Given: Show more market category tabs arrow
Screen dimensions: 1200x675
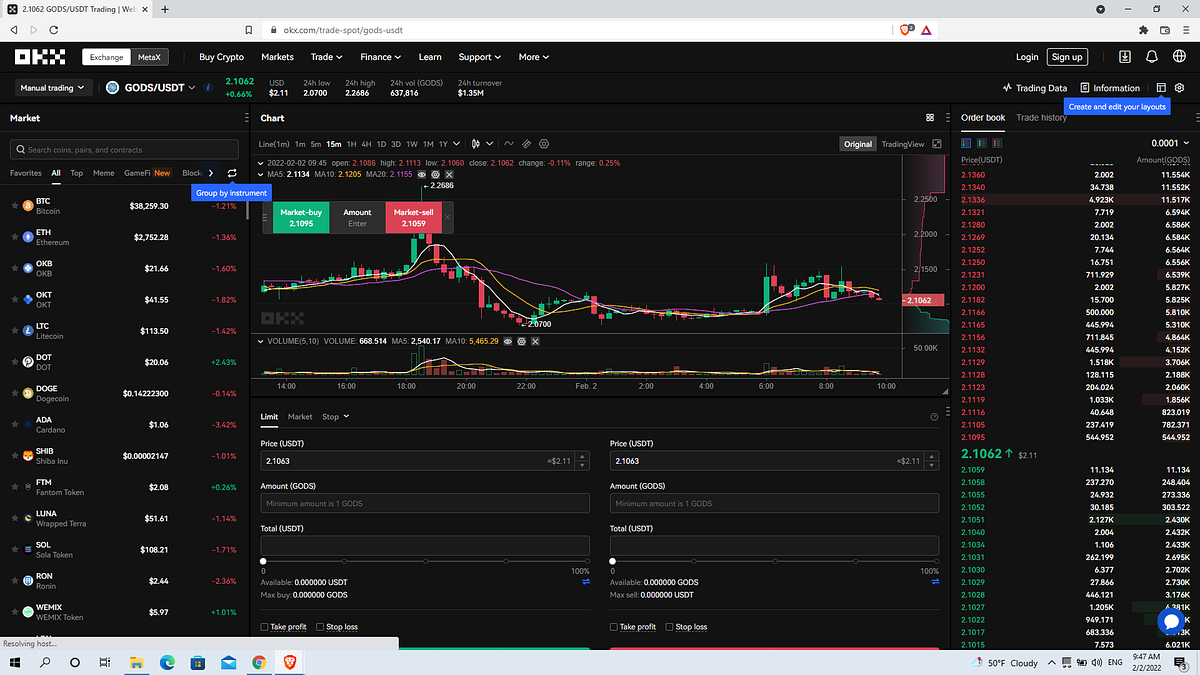Looking at the screenshot, I should tap(211, 173).
